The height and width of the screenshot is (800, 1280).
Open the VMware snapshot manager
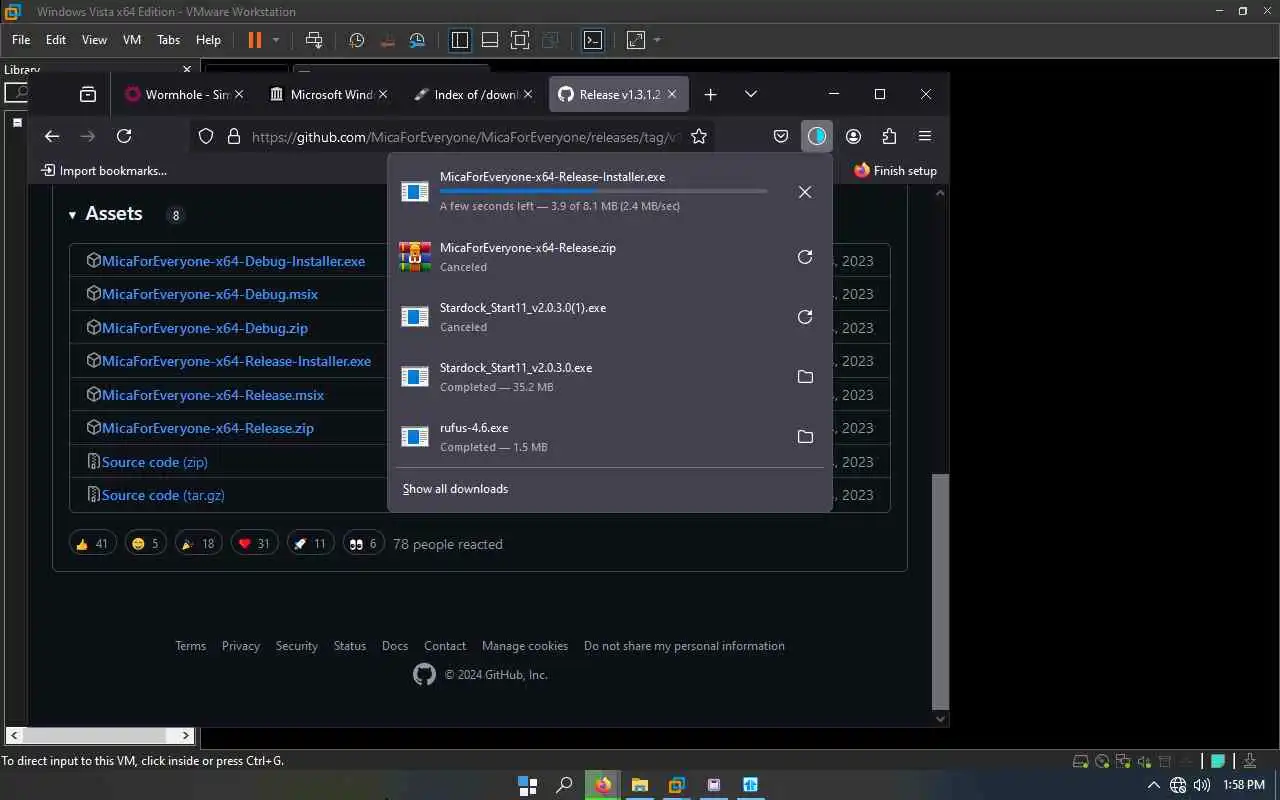418,40
